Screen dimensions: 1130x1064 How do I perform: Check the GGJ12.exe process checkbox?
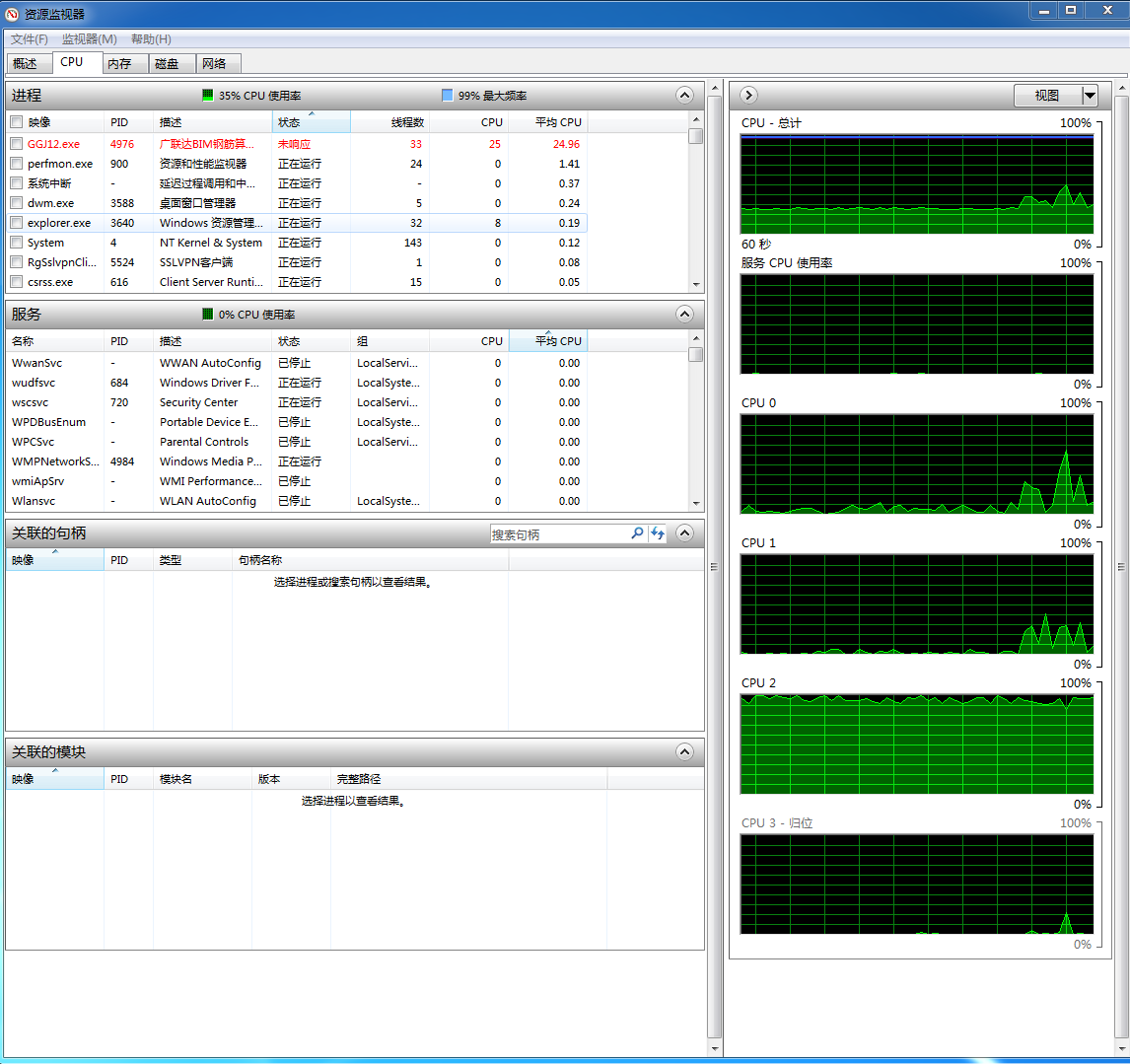click(17, 144)
